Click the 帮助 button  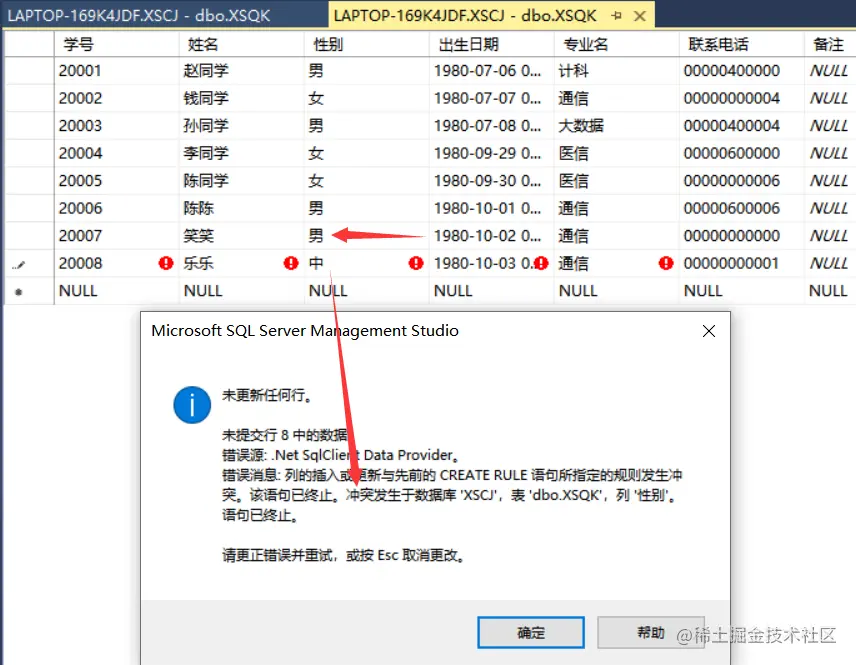[x=651, y=632]
